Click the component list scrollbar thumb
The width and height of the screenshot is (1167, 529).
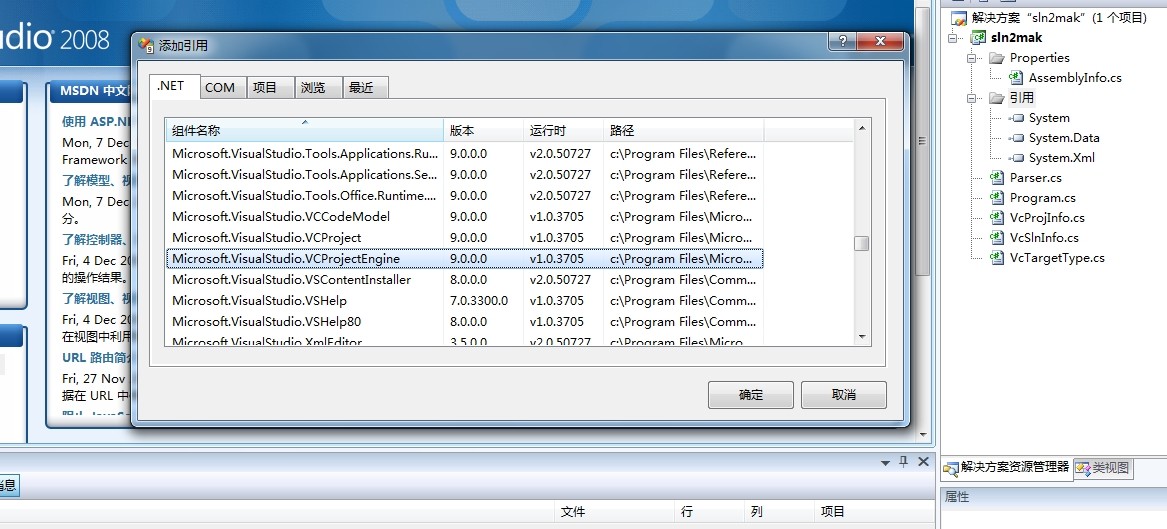point(862,243)
